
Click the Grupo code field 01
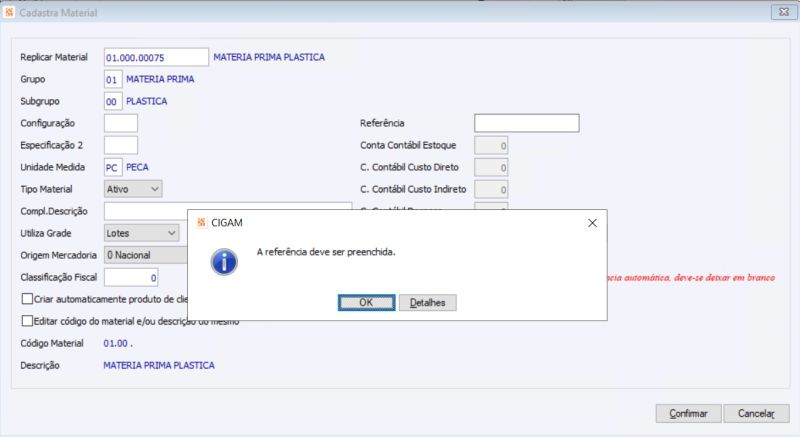[x=113, y=80]
